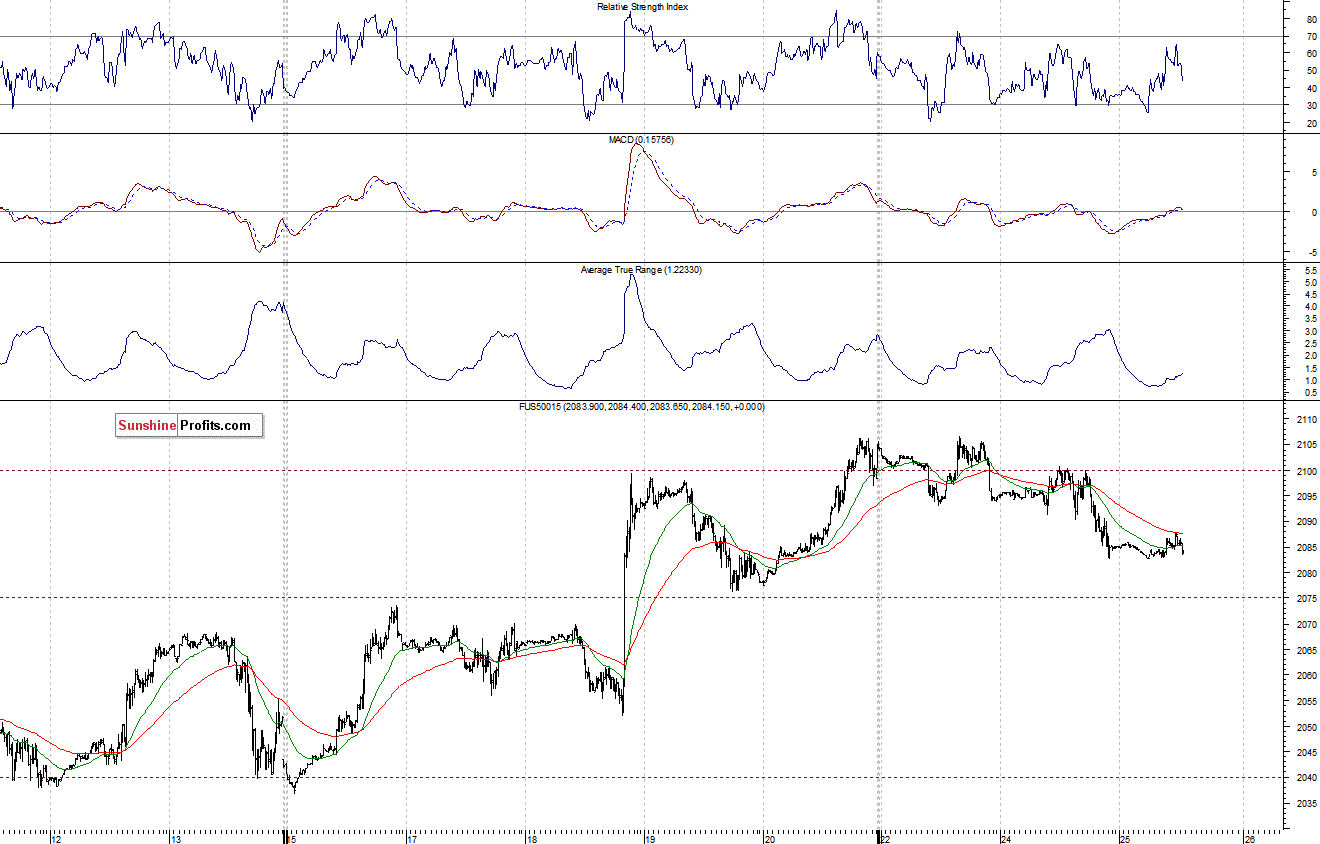Image resolution: width=1320 pixels, height=844 pixels.
Task: Click the 2110 price axis label
Action: point(1307,419)
